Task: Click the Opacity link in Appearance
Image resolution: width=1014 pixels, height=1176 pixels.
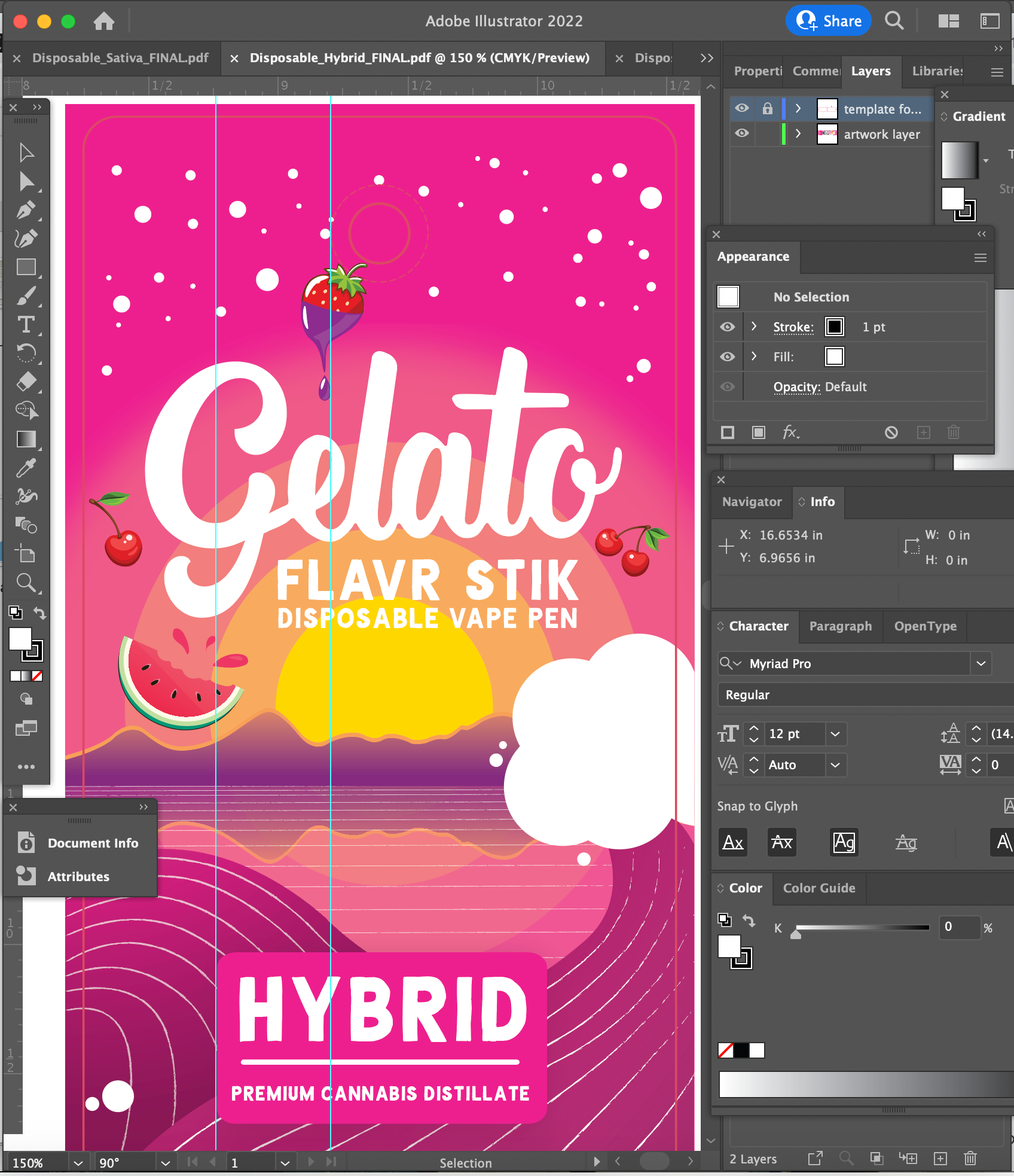Action: [796, 386]
